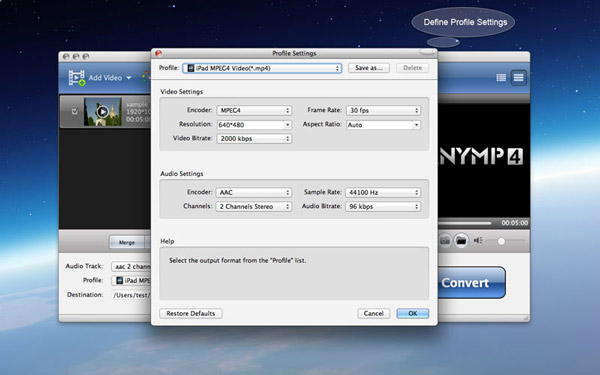Viewport: 600px width, 375px height.
Task: Click the Profile Settings toolbar pill button
Action: click(428, 52)
